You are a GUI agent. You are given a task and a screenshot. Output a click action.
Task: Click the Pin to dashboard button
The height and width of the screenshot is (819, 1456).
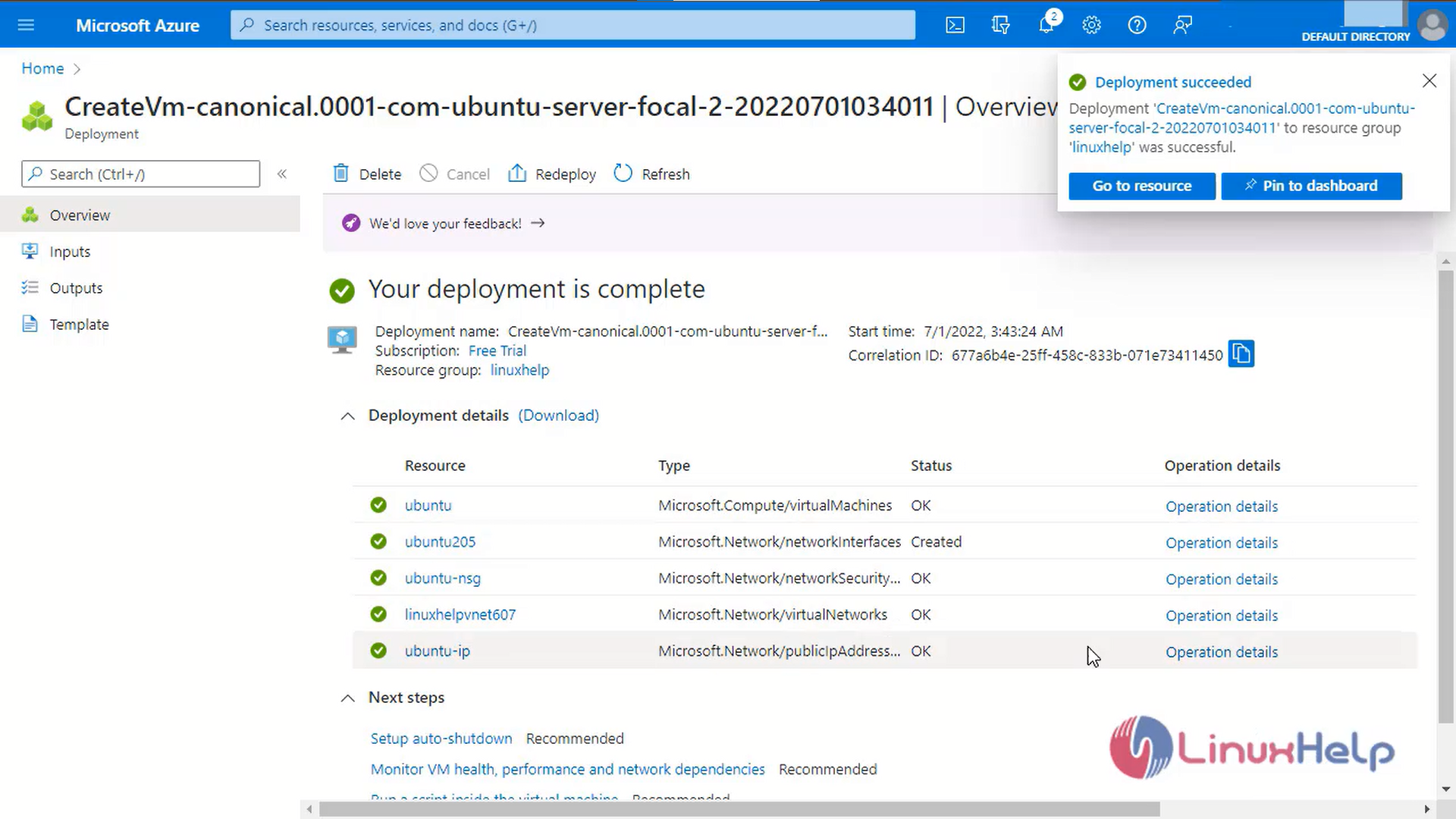point(1311,186)
